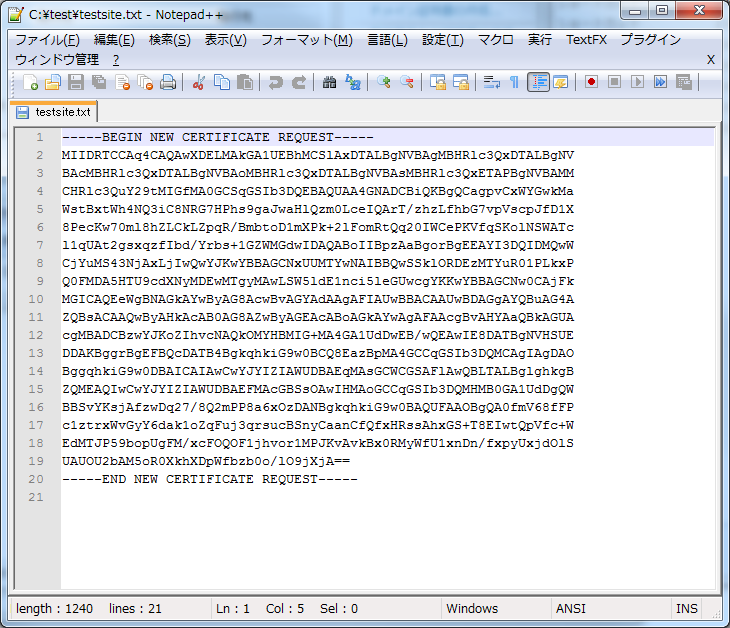Open the フォーマット(M) menu

(307, 40)
